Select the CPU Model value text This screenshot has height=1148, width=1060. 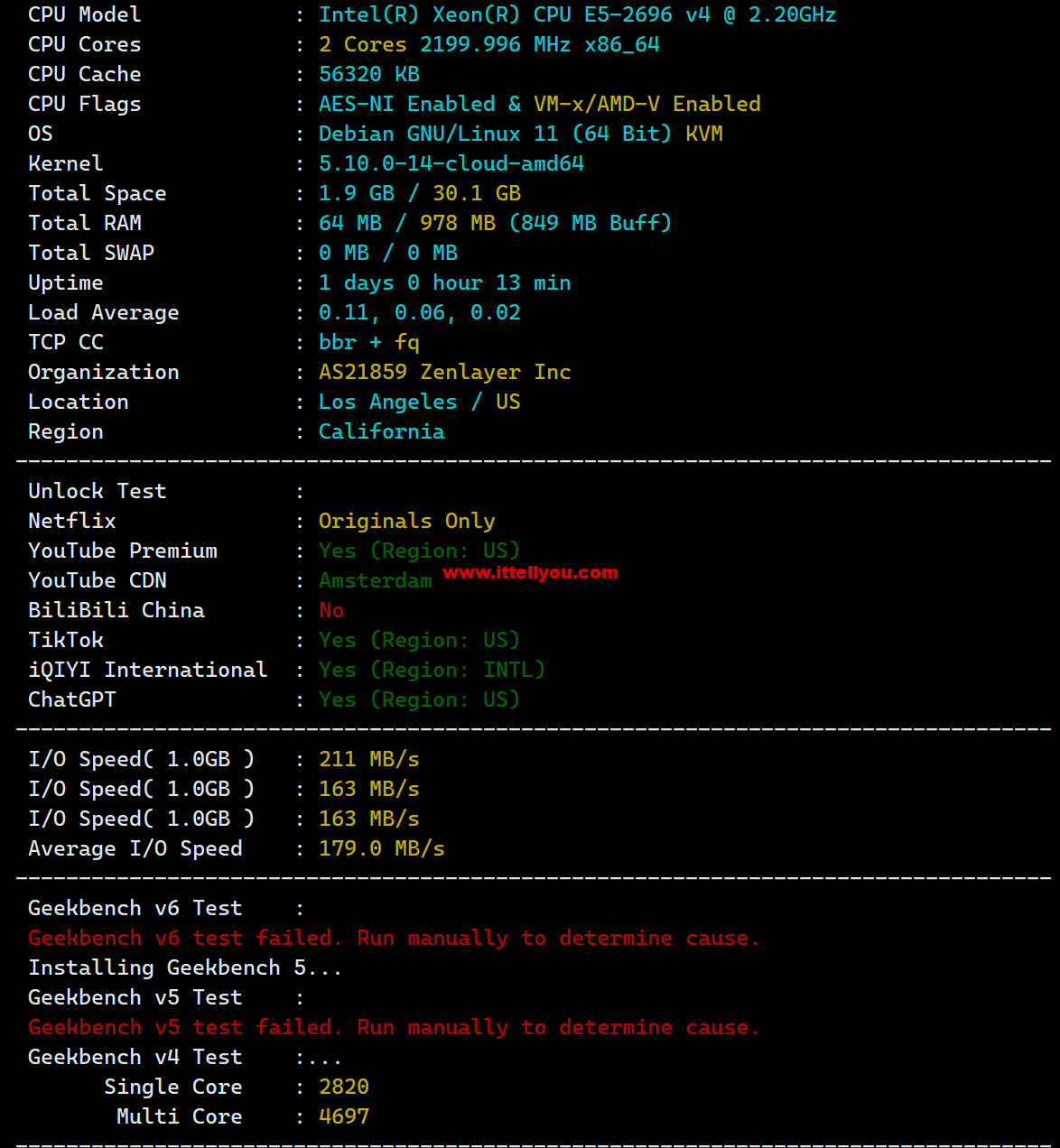[577, 14]
